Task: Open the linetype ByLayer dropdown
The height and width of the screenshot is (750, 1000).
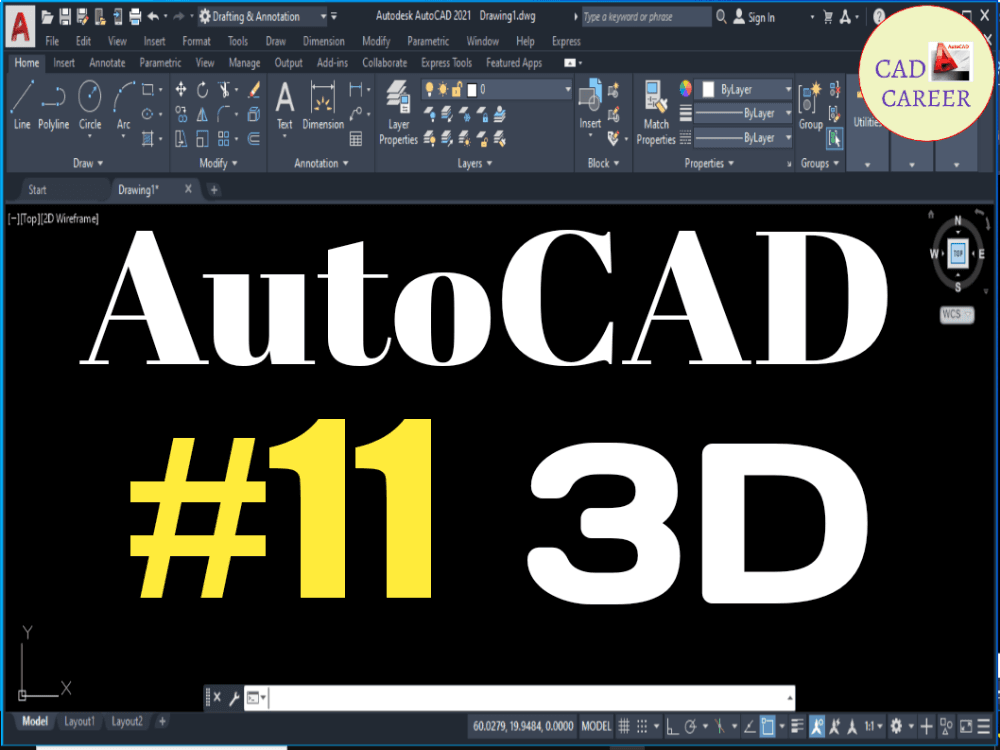Action: [x=743, y=138]
